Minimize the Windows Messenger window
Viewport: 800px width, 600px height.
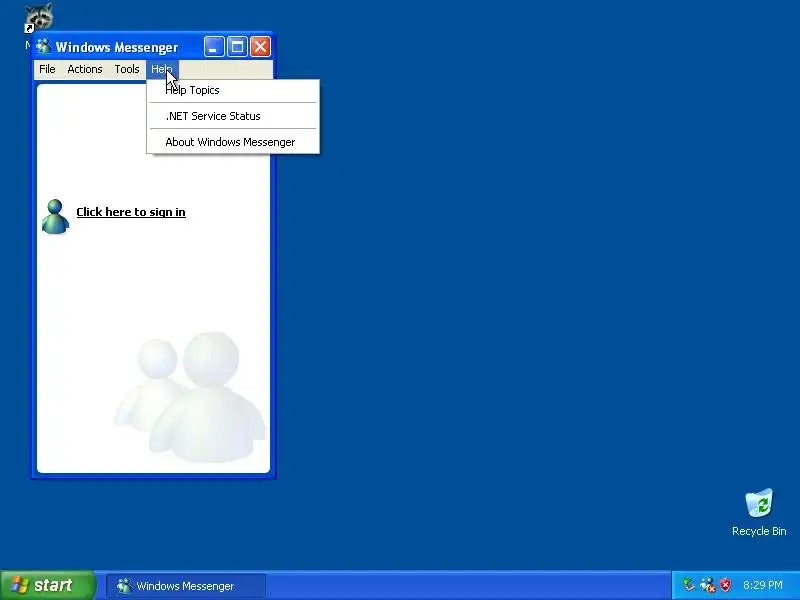pos(214,47)
